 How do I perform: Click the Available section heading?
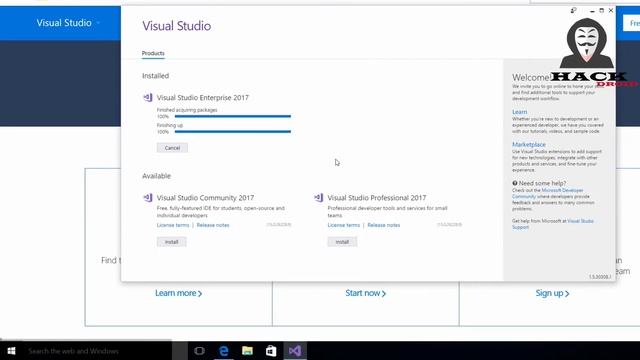coord(156,176)
